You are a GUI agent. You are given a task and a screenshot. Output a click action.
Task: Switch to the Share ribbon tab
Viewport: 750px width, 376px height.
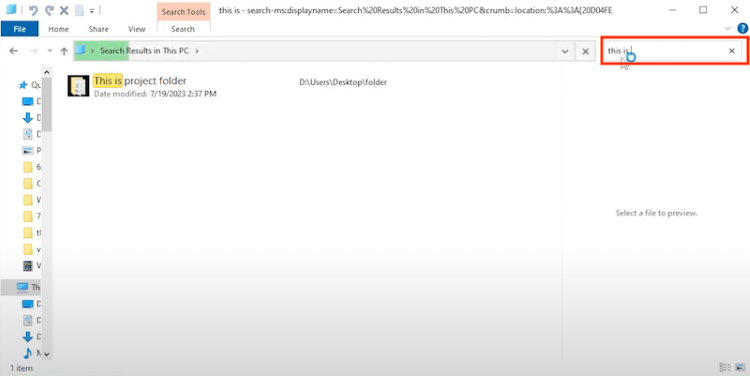(99, 29)
